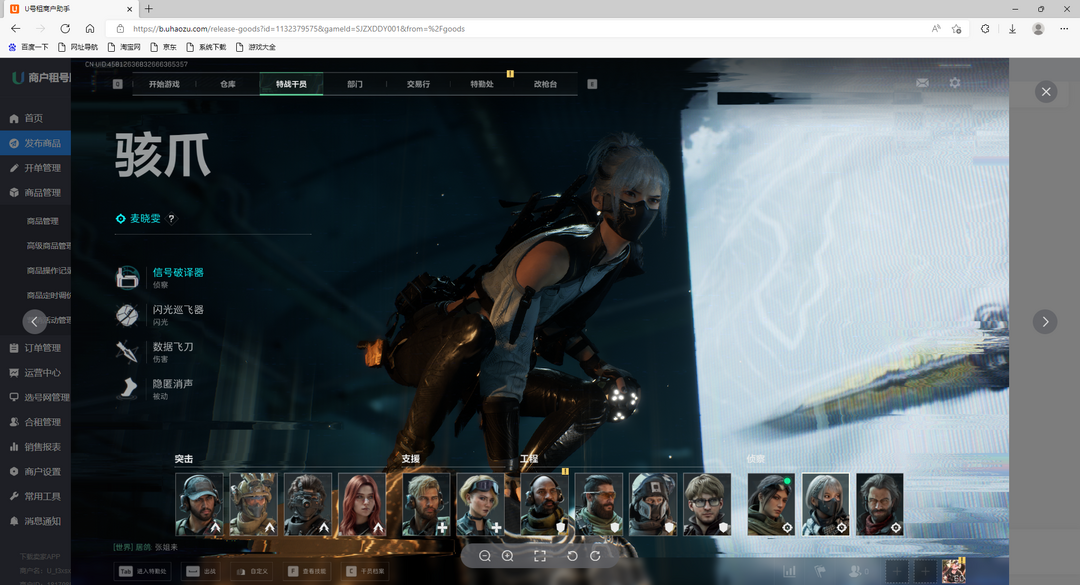
Task: Open 开单管理 sidebar entry
Action: pos(35,168)
